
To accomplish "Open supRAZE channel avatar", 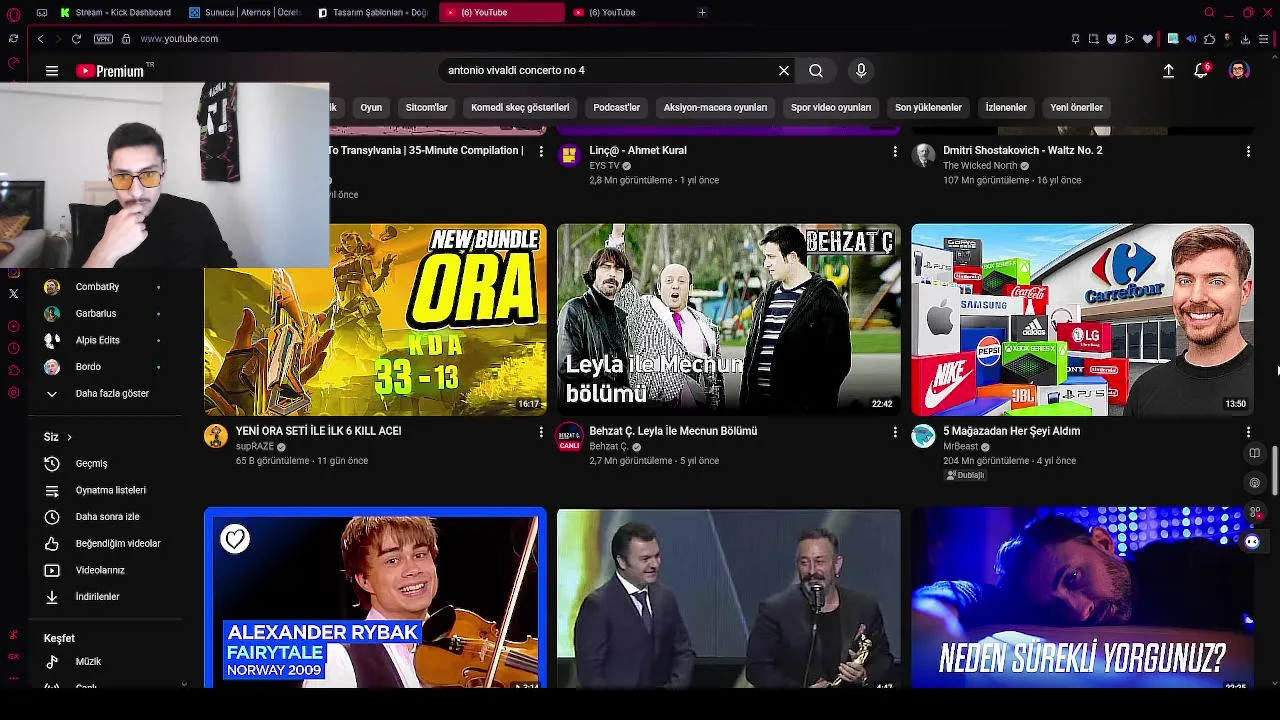I will coord(216,436).
